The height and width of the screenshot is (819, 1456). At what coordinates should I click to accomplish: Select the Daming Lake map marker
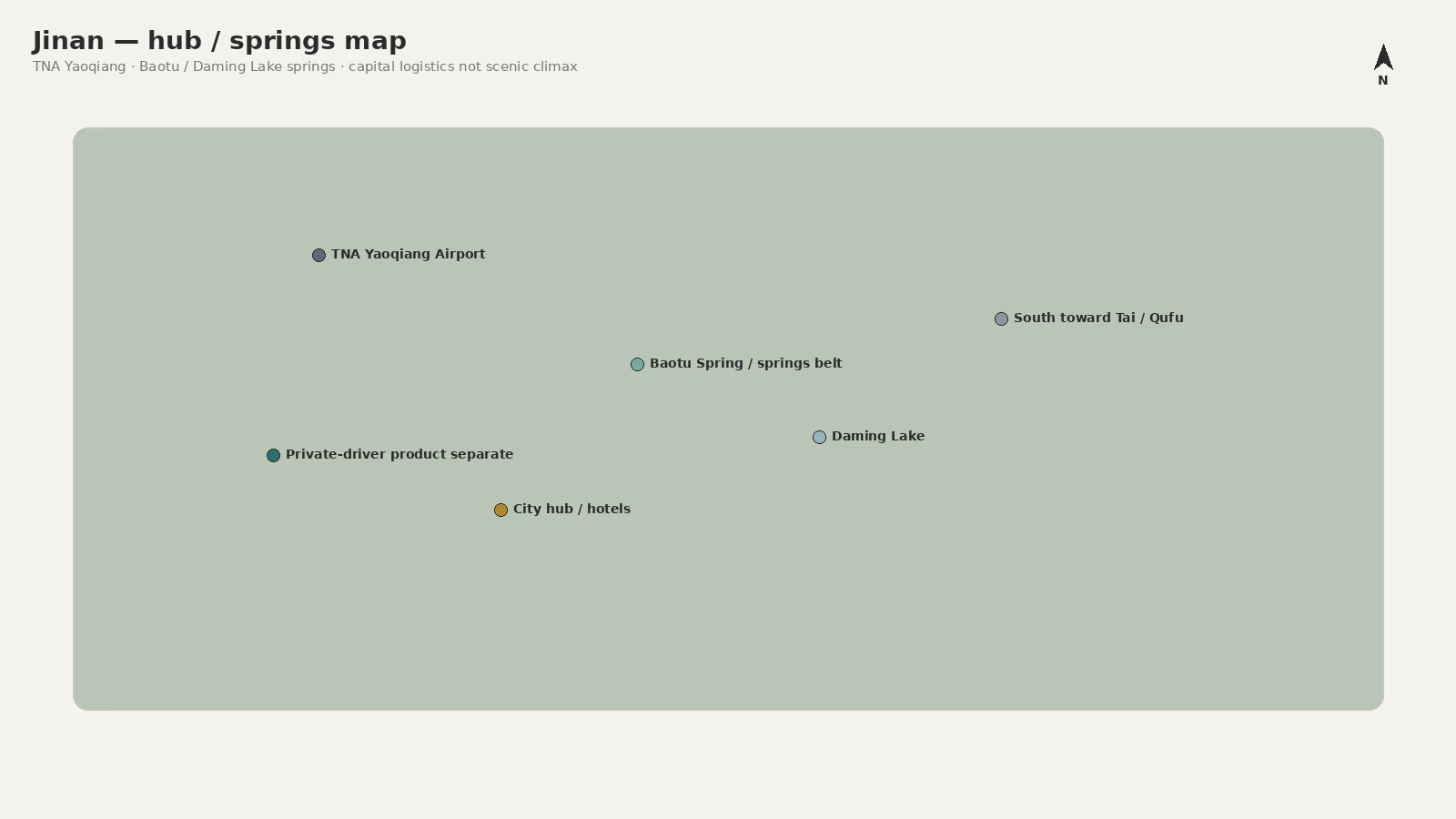pos(819,437)
